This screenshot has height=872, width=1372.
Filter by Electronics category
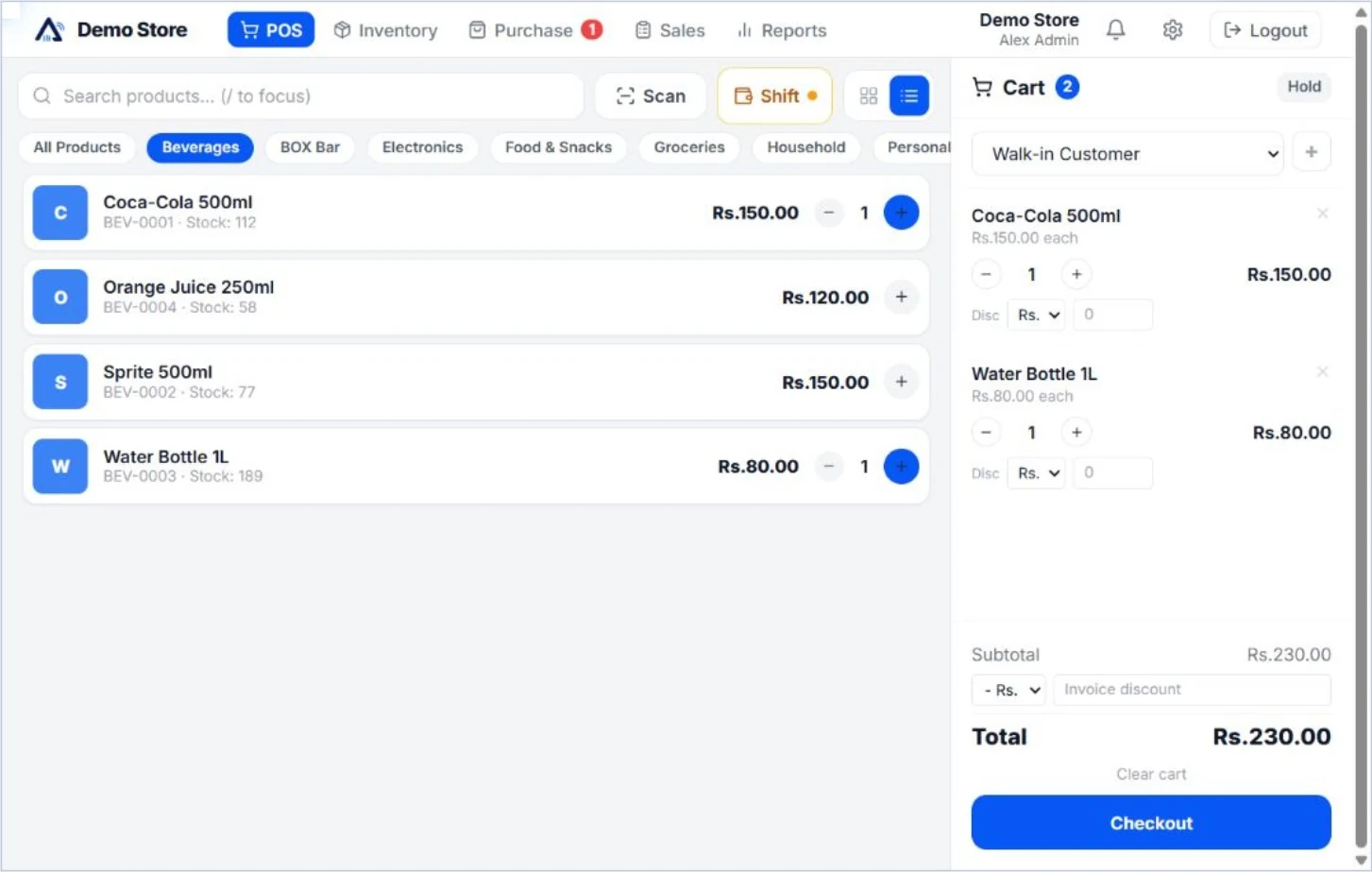pyautogui.click(x=422, y=147)
